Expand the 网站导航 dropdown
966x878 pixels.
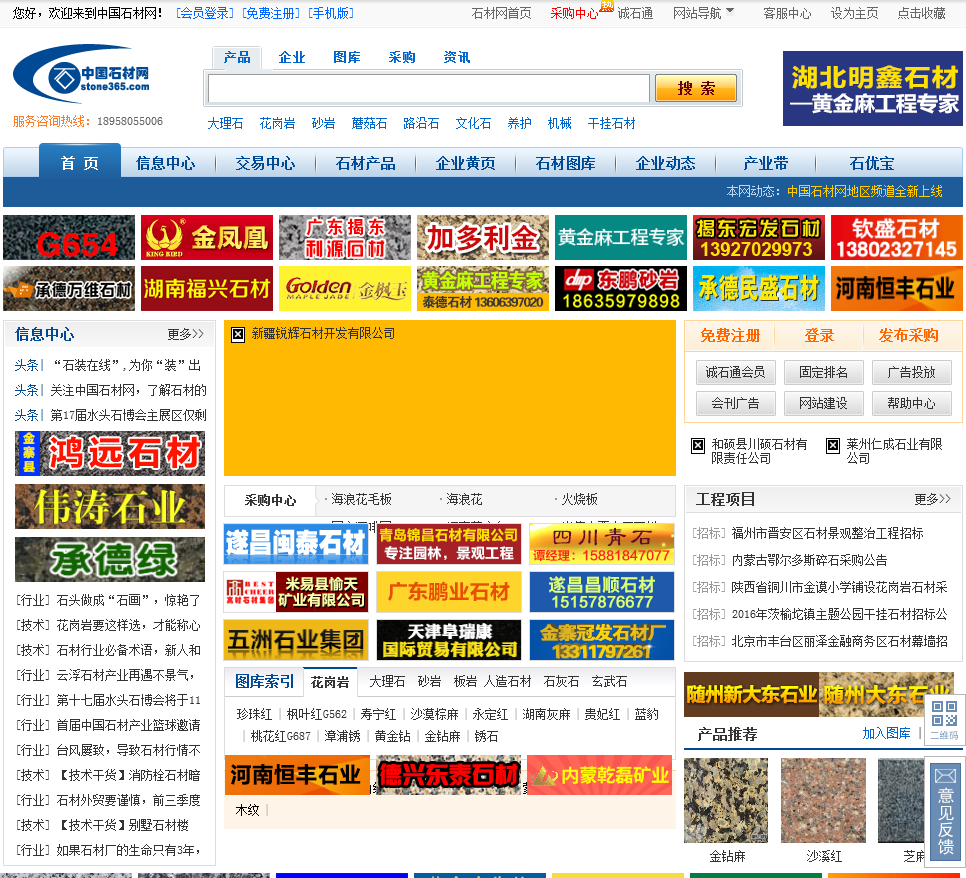703,13
